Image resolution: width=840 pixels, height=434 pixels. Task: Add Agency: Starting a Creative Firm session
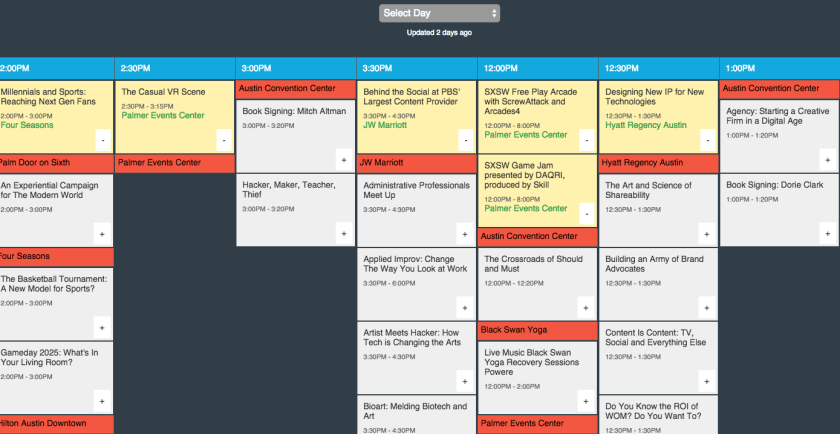point(828,160)
